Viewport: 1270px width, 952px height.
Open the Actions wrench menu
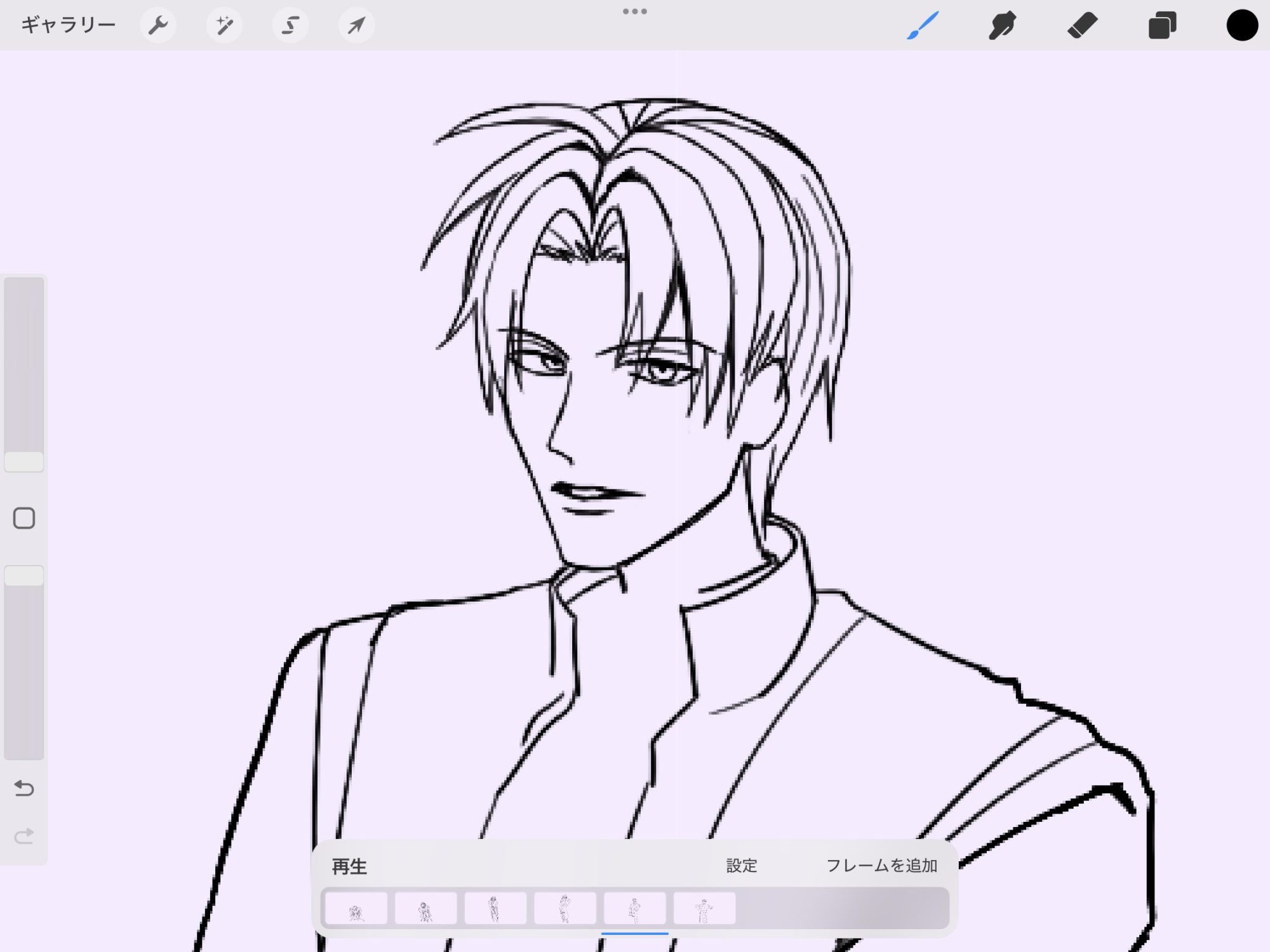point(157,25)
